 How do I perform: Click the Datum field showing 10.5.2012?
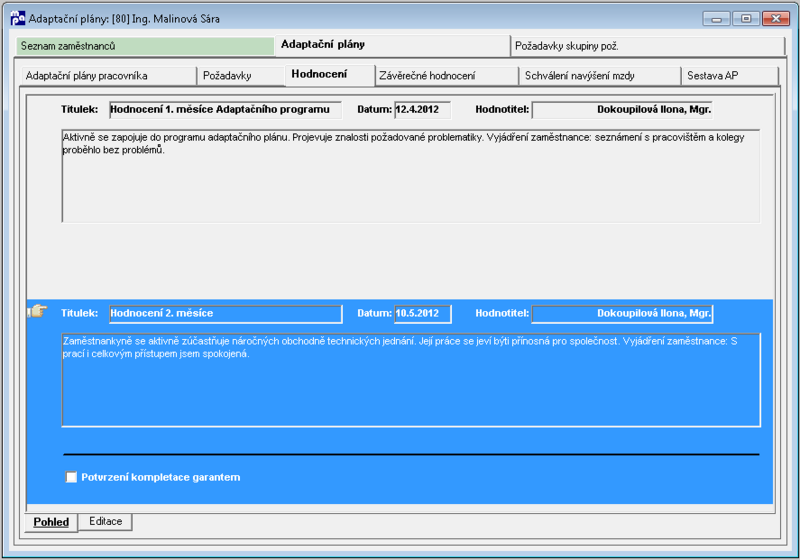click(422, 314)
